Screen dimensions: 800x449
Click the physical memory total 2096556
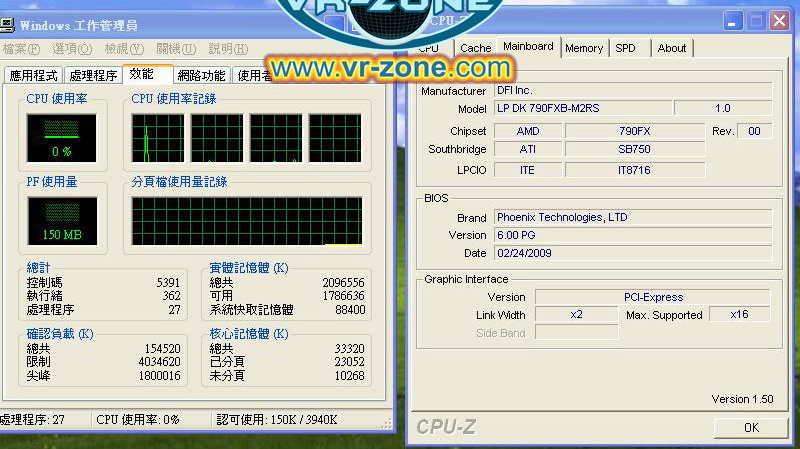[x=343, y=283]
